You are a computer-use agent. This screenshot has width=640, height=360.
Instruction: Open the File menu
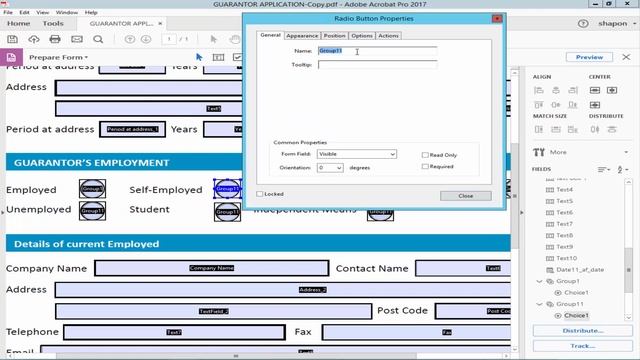point(8,12)
